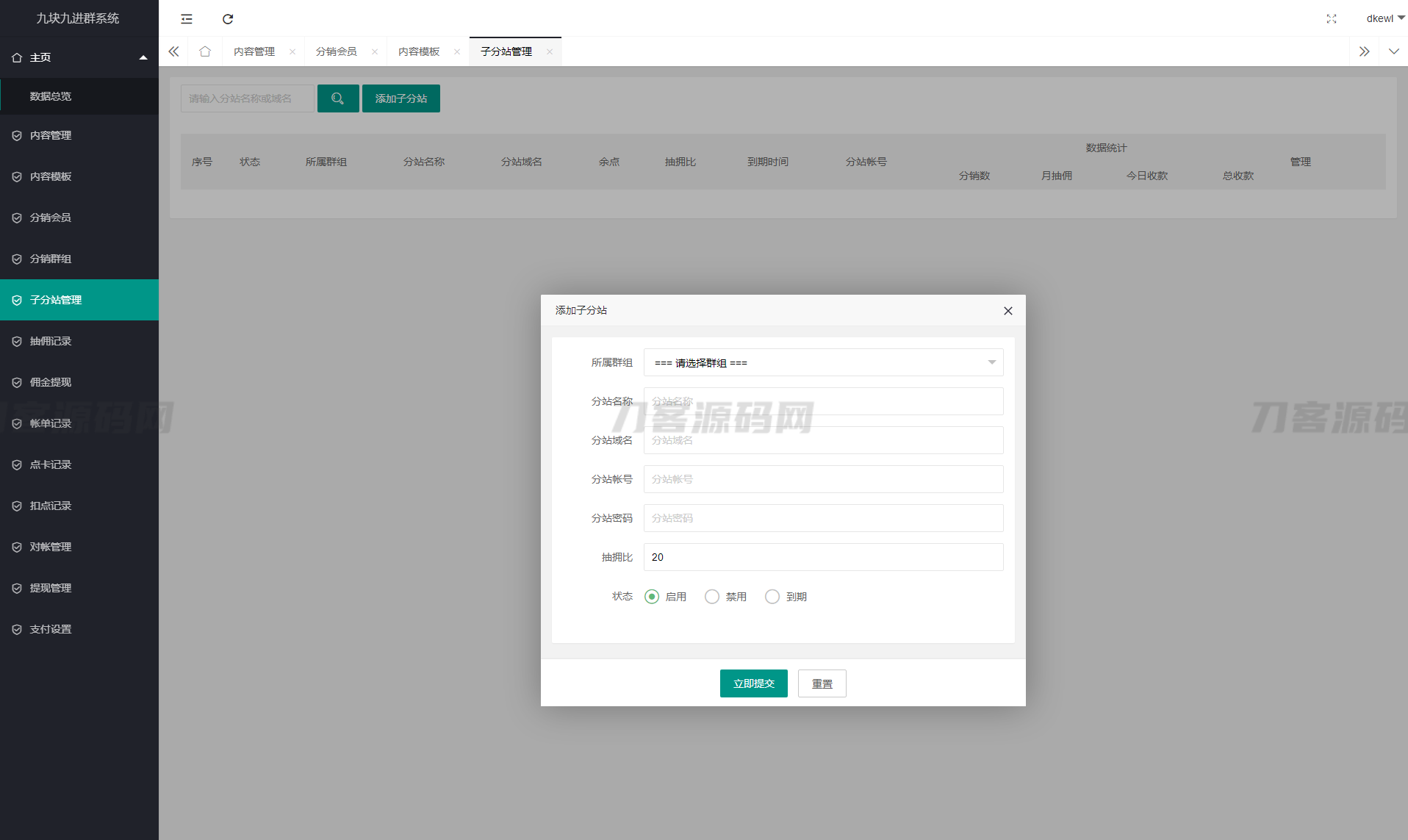Click the 抽拥比 field showing 20
This screenshot has height=840, width=1408.
click(x=824, y=557)
